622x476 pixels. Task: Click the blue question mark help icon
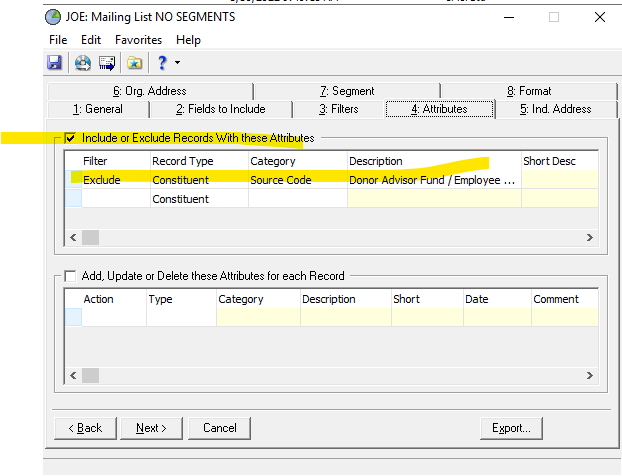[162, 63]
